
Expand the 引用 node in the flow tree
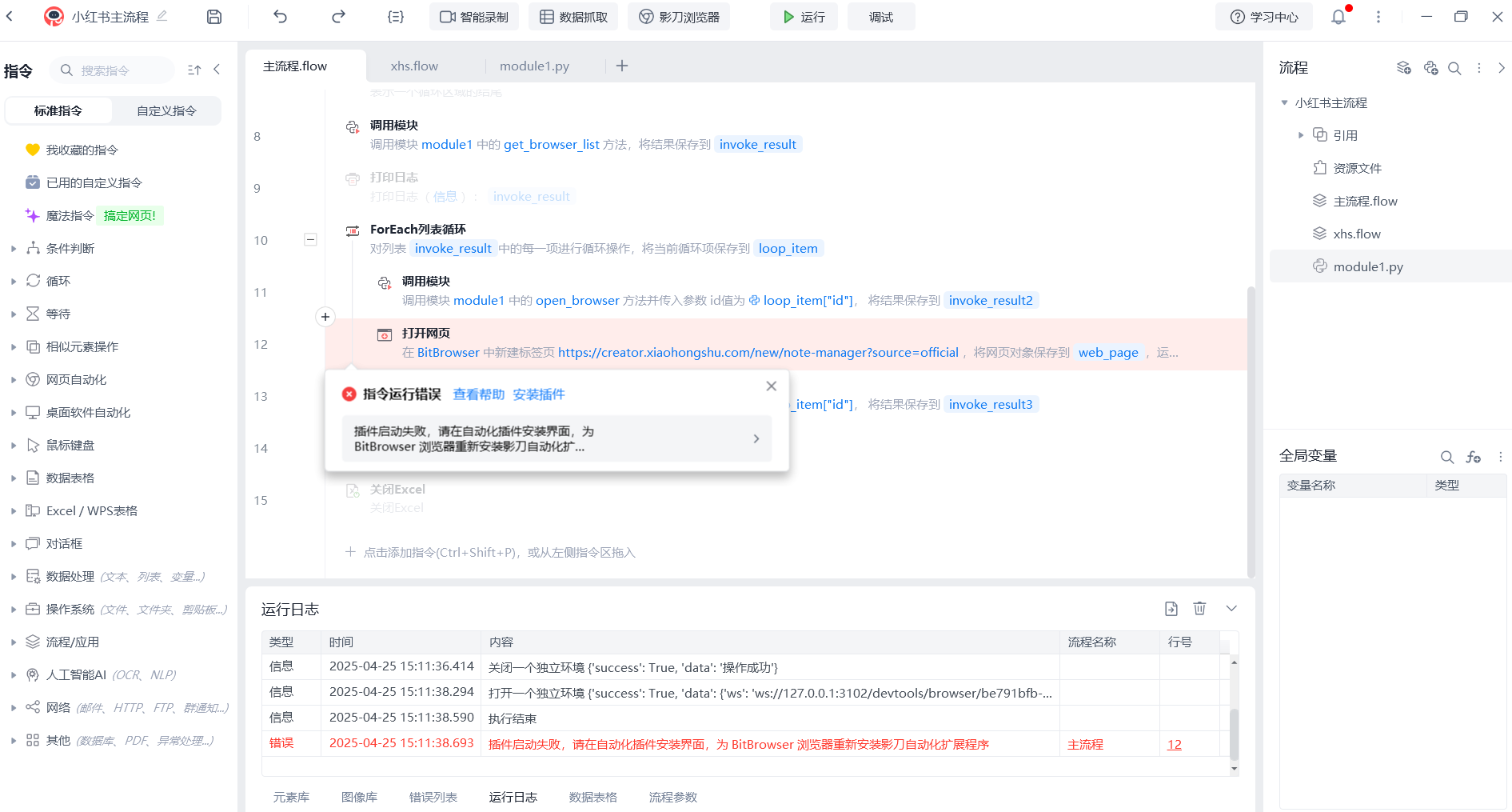click(x=1301, y=135)
